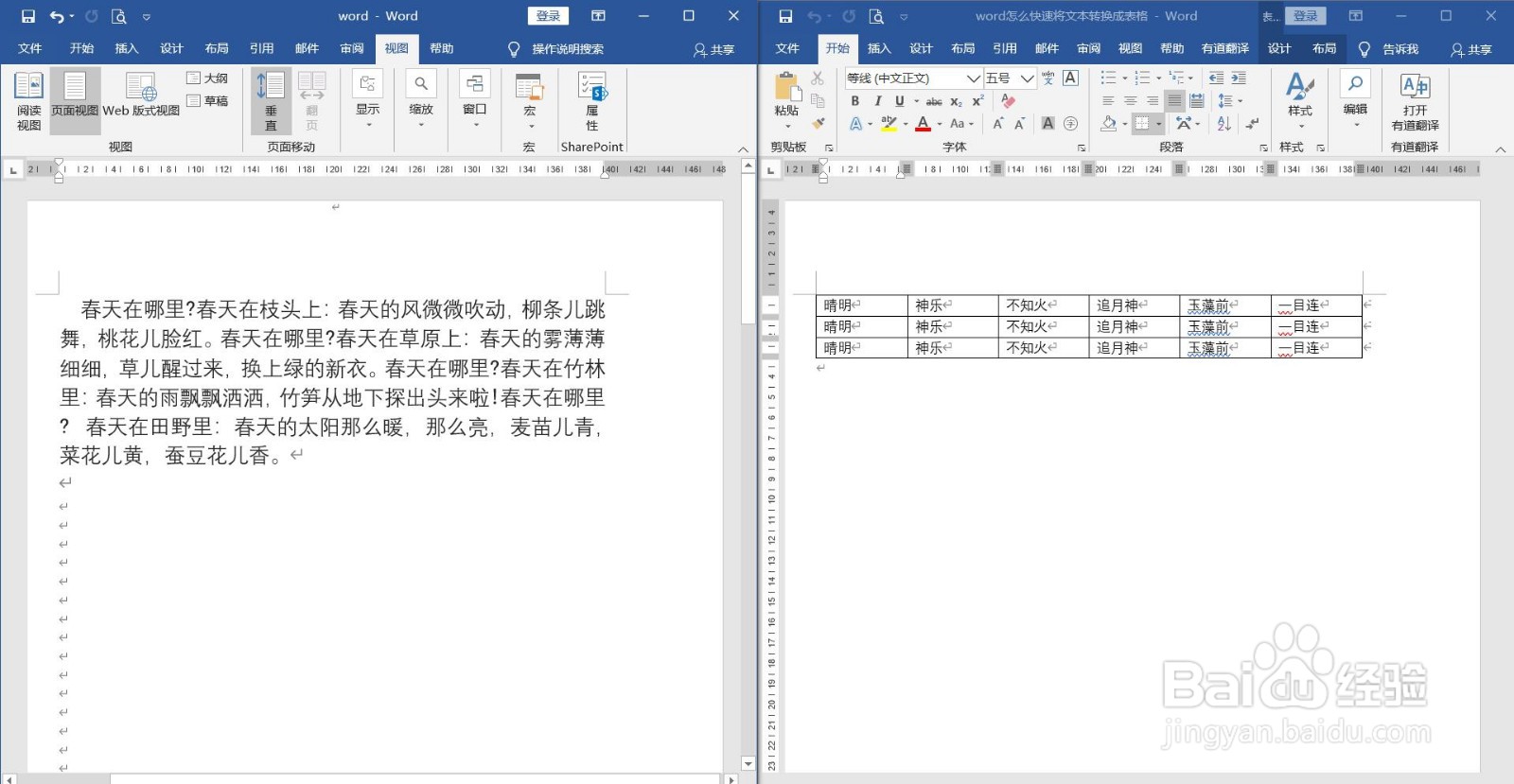Screen dimensions: 1514x784
Task: Open 有道翻译 tab in right window
Action: (1224, 48)
